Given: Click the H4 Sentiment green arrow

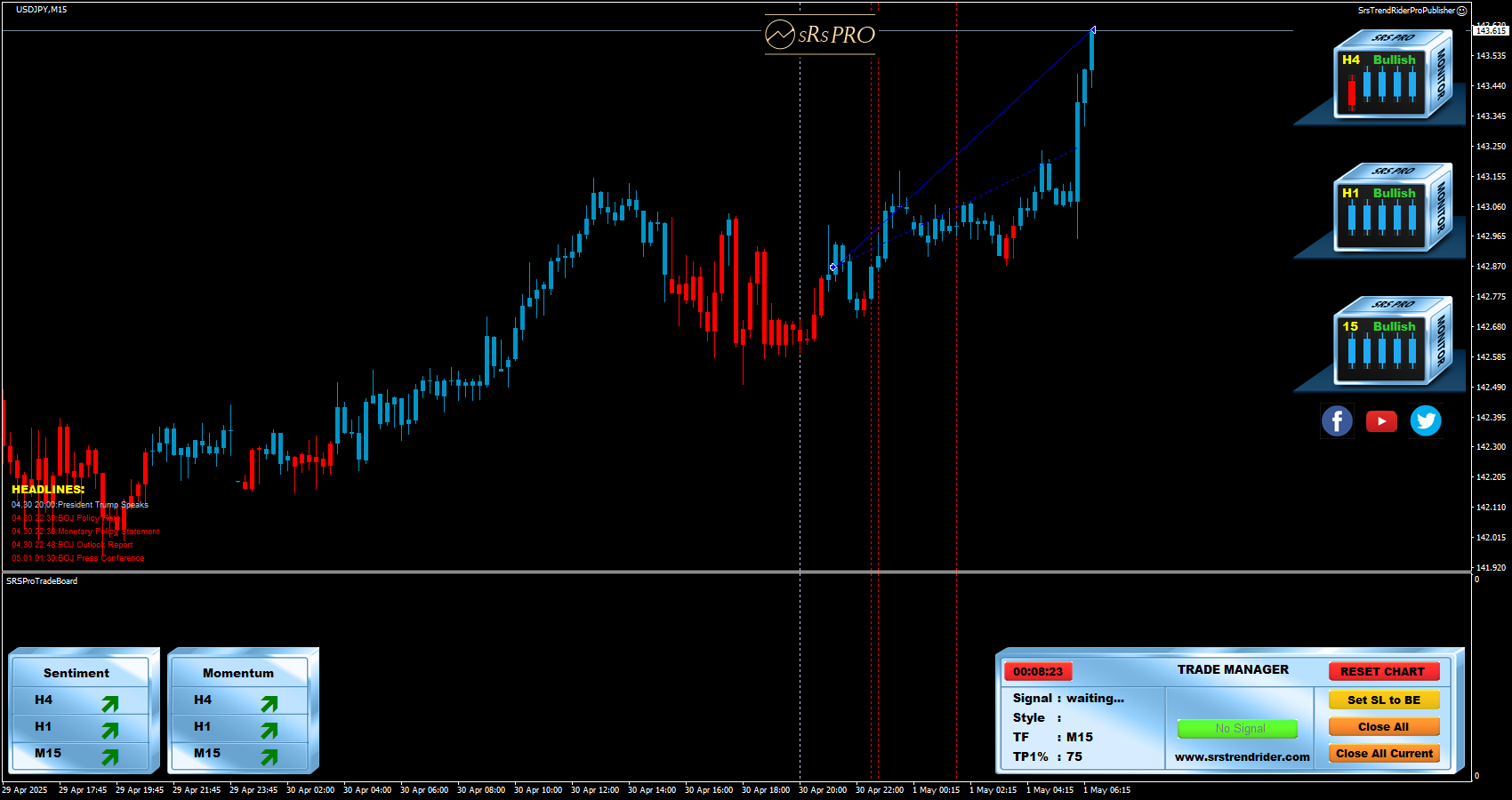Looking at the screenshot, I should click(x=109, y=704).
